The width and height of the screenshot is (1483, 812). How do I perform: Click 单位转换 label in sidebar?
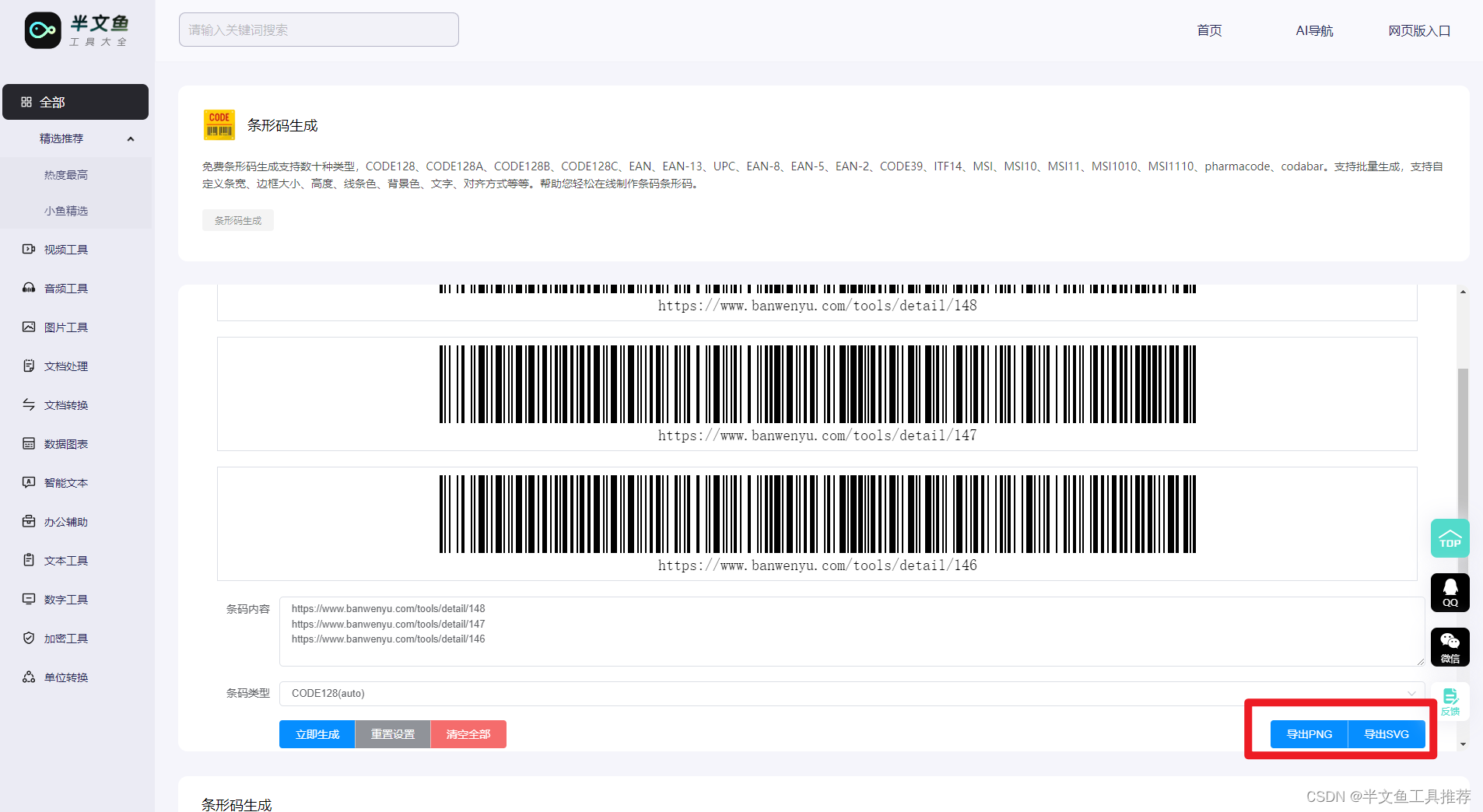click(x=66, y=677)
